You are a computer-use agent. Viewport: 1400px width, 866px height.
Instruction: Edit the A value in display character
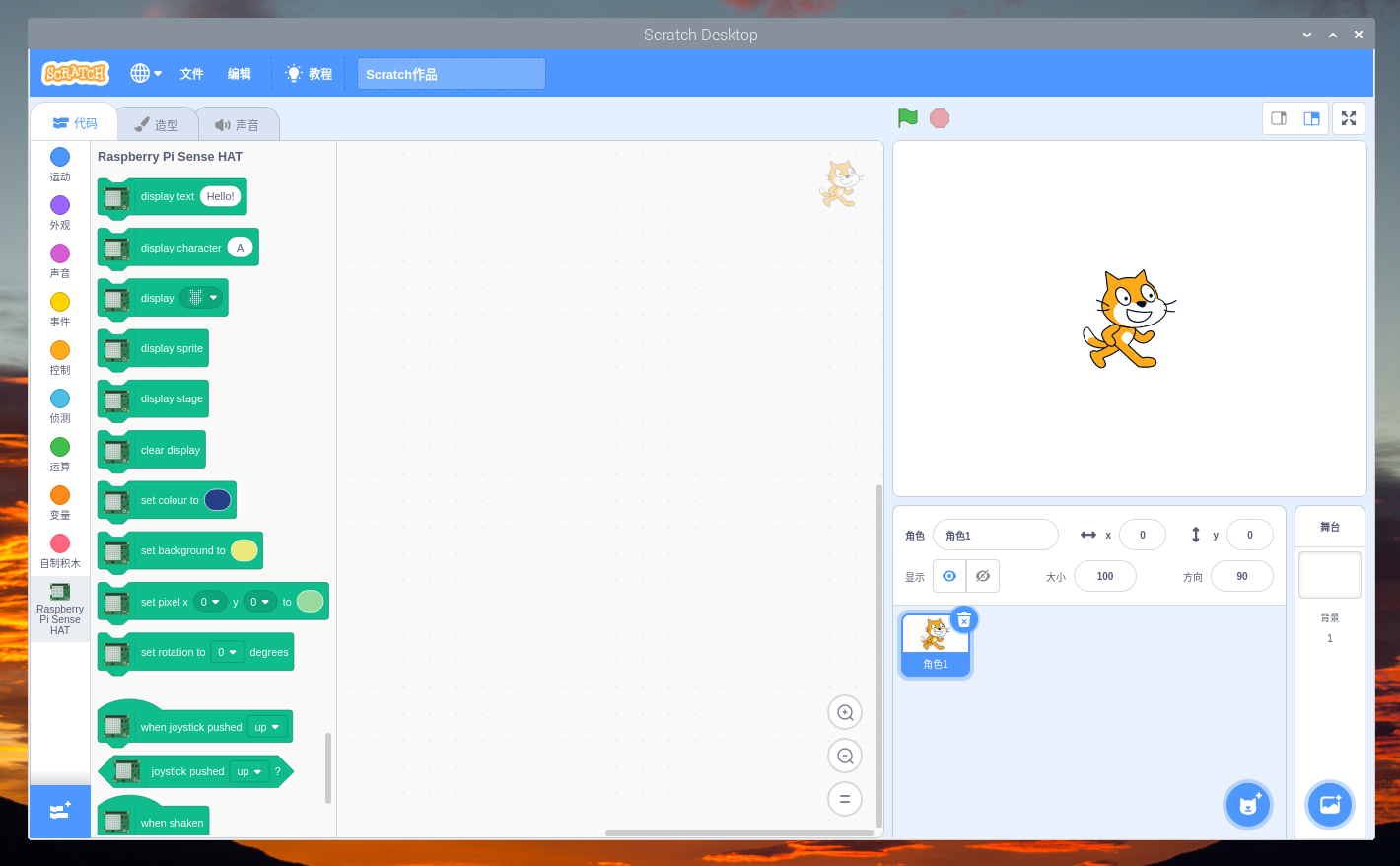tap(240, 248)
